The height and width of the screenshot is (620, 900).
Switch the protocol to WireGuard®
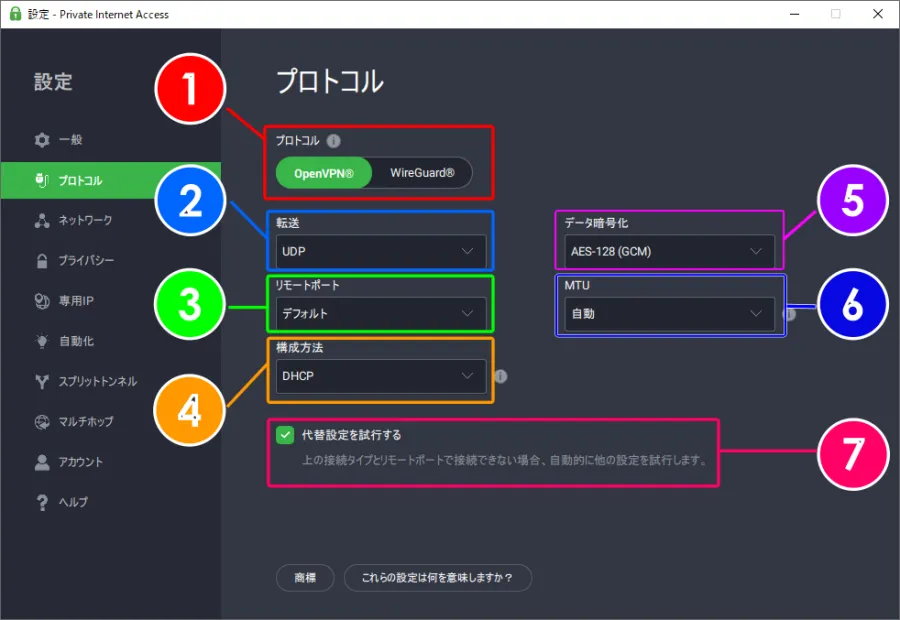pos(422,173)
